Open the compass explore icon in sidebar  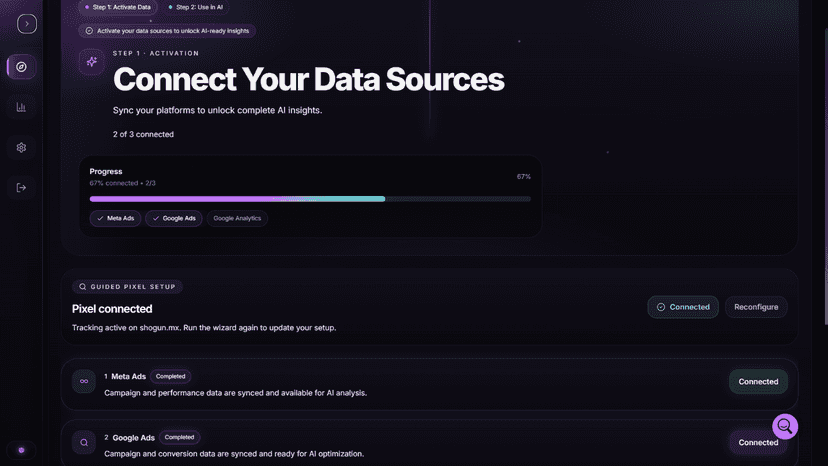coord(22,67)
